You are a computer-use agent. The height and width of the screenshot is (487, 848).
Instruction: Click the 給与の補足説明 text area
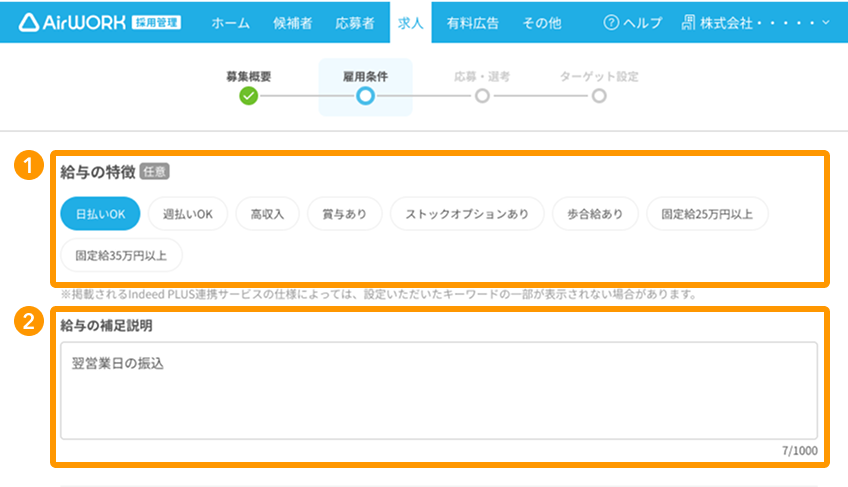[439, 390]
